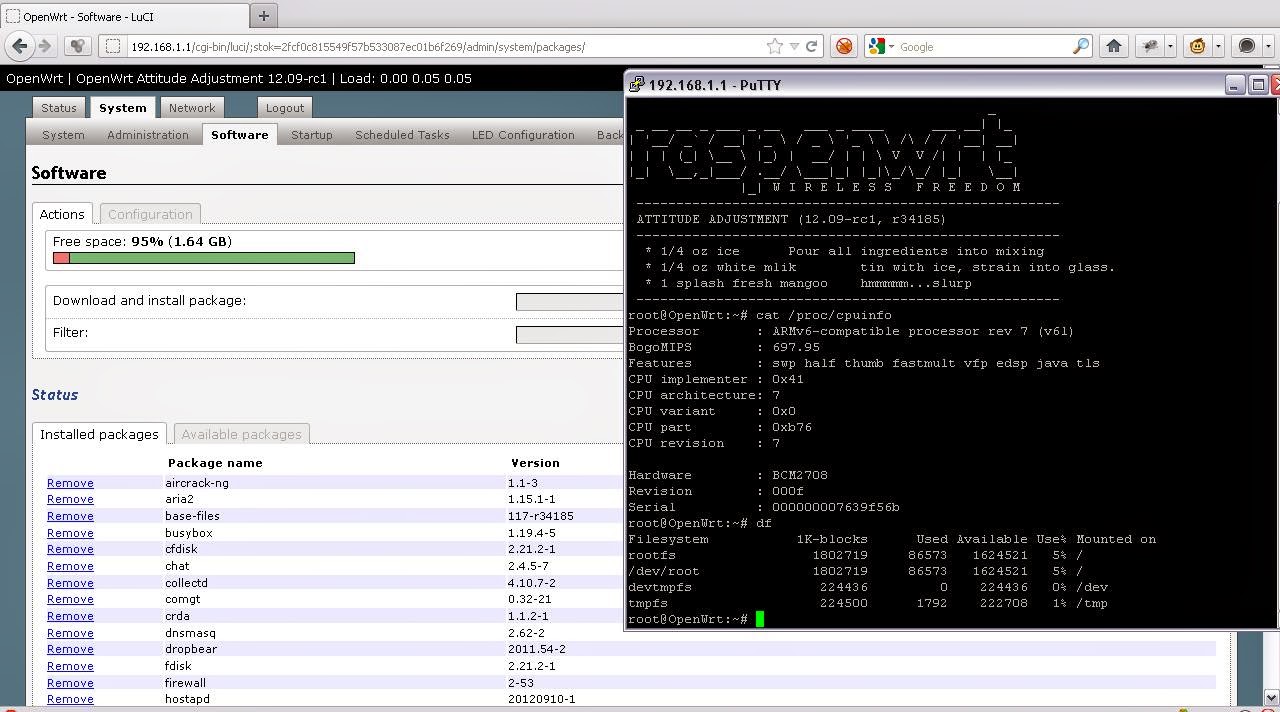Open the Configuration tab

[x=150, y=214]
